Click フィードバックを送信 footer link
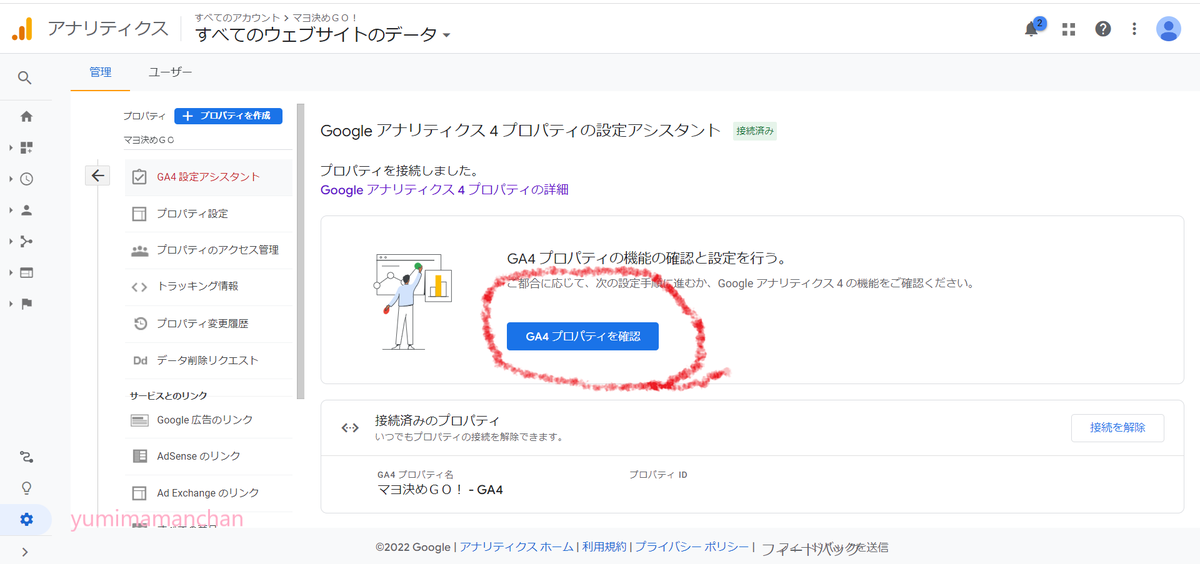 pyautogui.click(x=825, y=548)
